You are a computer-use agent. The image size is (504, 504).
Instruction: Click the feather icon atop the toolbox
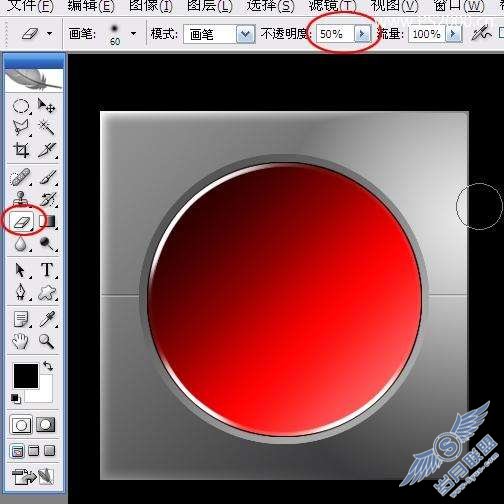pos(34,80)
